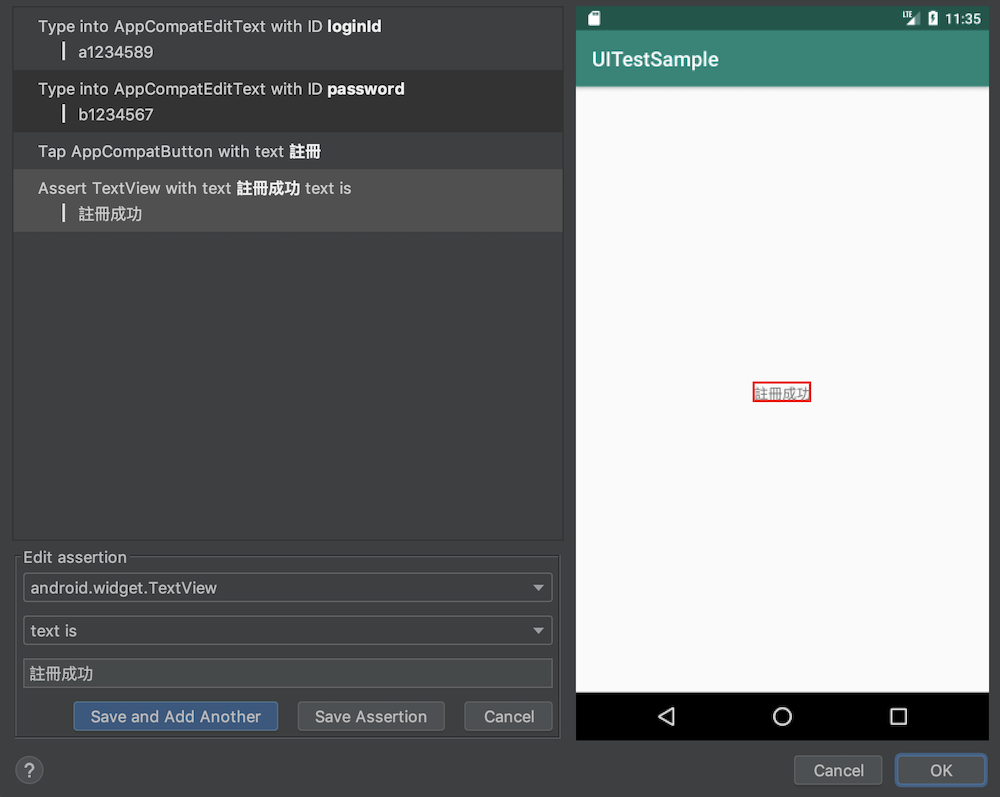Screen dimensions: 1000x797
Task: Click the help question mark icon
Action: point(29,770)
